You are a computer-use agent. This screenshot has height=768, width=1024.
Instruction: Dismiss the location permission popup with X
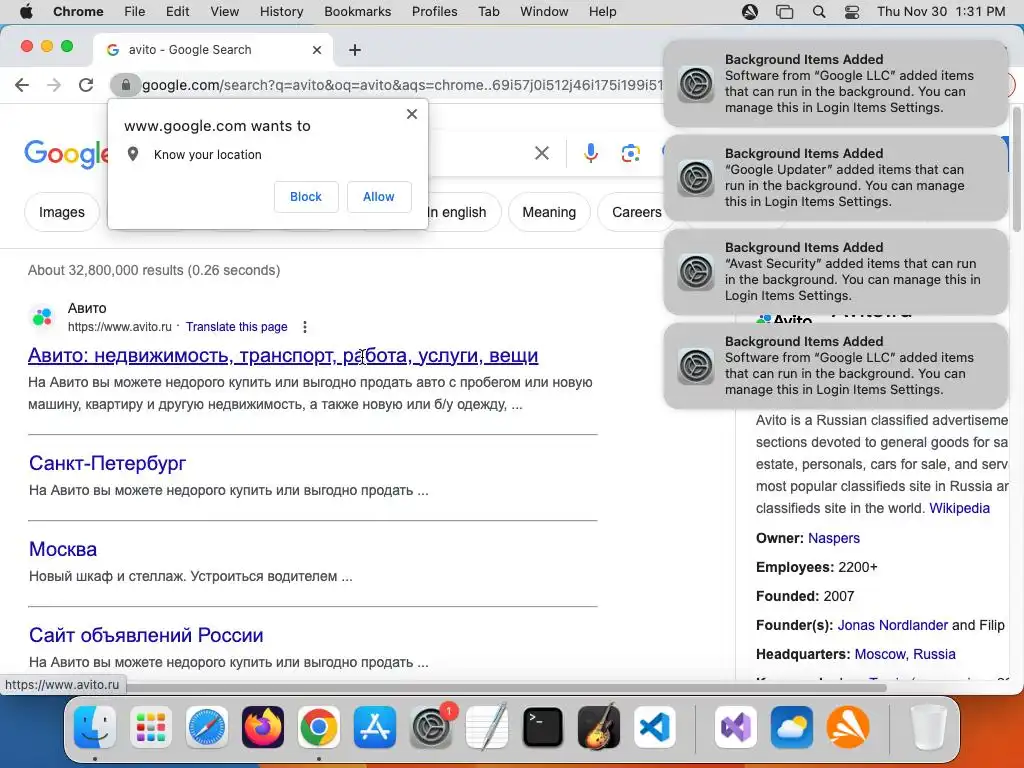click(411, 114)
